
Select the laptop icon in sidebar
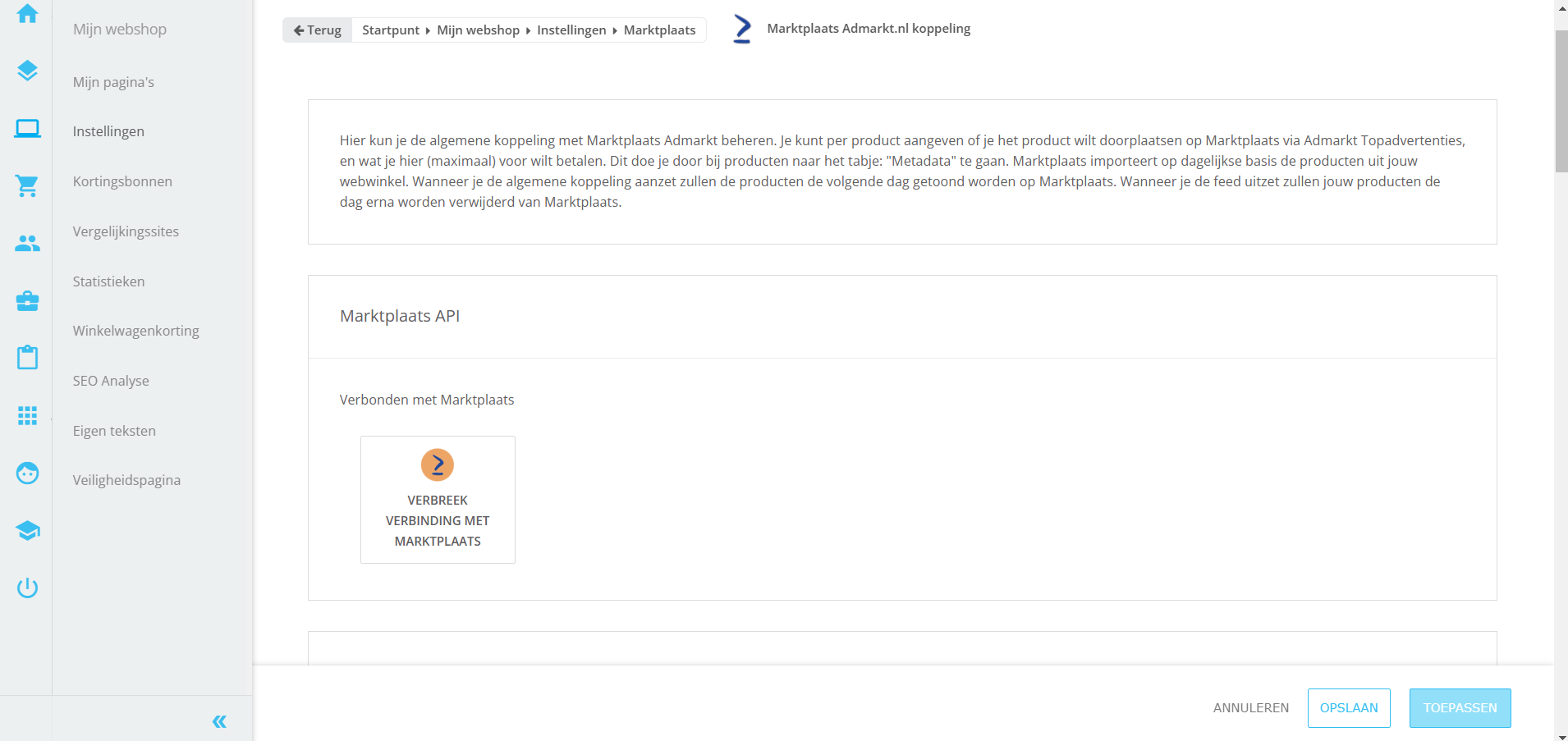[27, 129]
